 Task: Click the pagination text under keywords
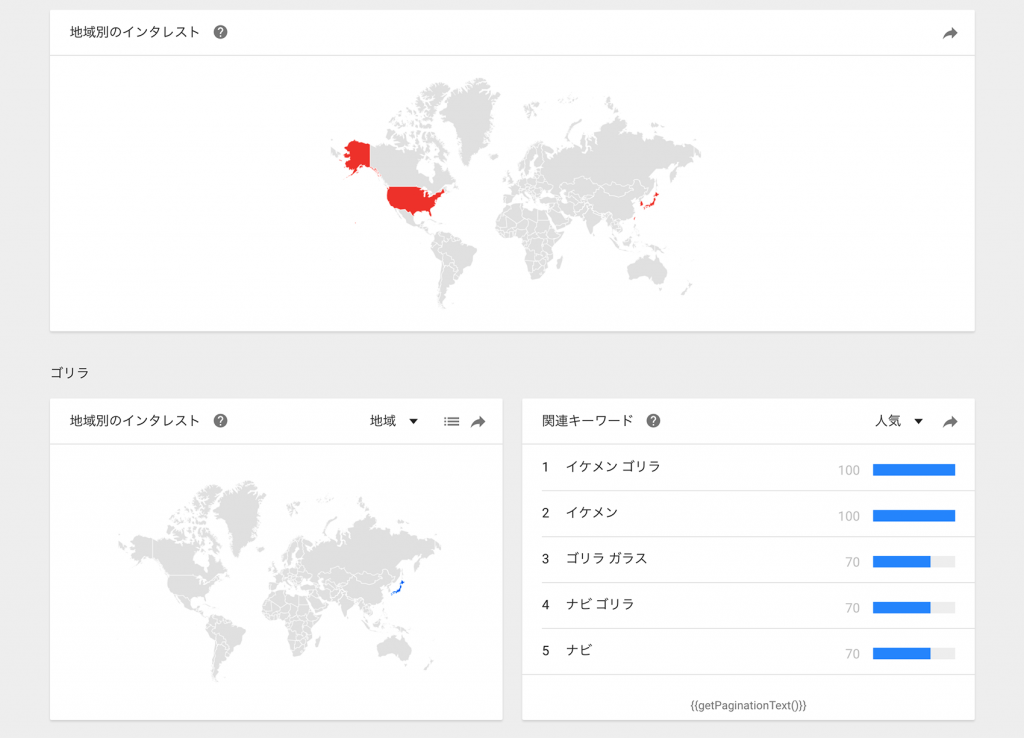[x=748, y=705]
